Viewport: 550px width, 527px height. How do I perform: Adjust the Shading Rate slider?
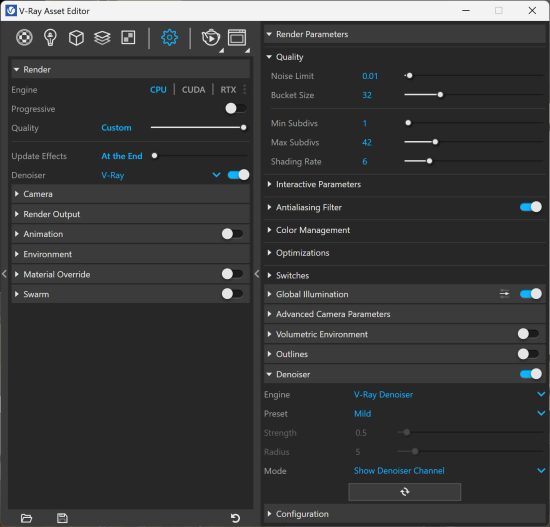pyautogui.click(x=474, y=161)
